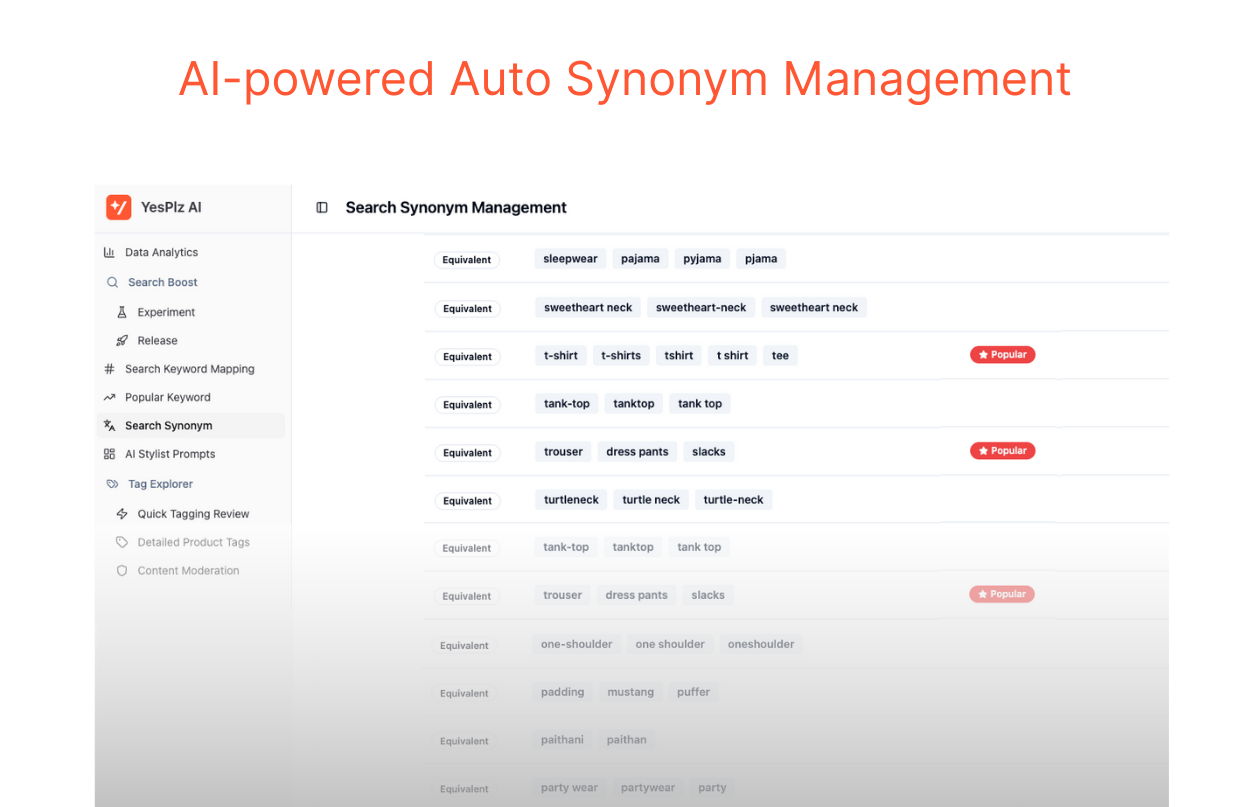Click the Popular badge on trouser row
The height and width of the screenshot is (807, 1250).
point(1002,451)
